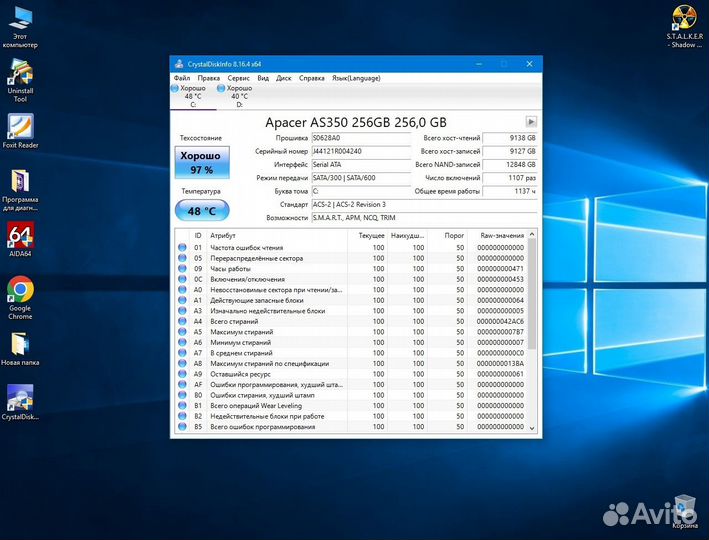
Task: Click total NAND writes value 12848 GB
Action: 510,165
